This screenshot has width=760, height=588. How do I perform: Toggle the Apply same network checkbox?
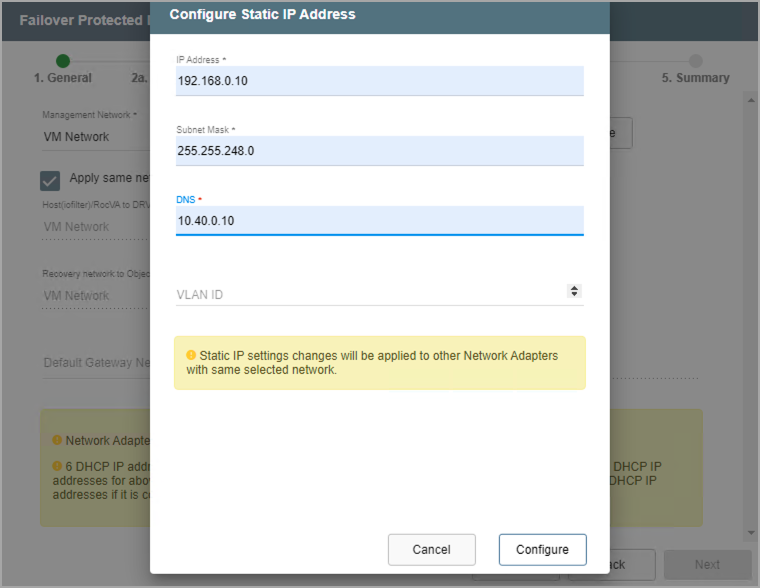click(50, 180)
